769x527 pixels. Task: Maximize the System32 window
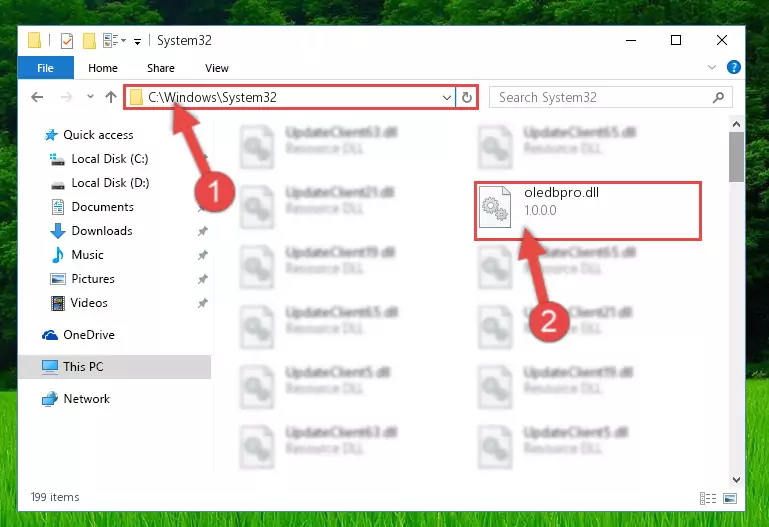point(676,41)
